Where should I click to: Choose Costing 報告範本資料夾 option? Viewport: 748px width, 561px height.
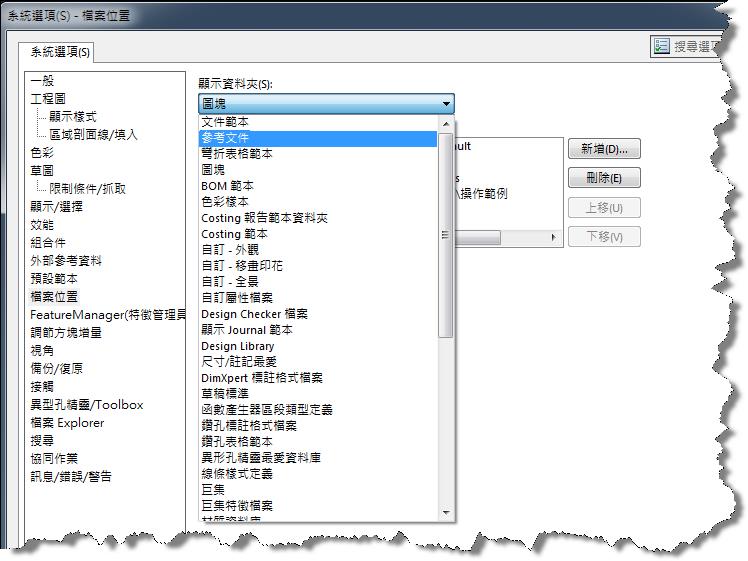click(x=264, y=218)
